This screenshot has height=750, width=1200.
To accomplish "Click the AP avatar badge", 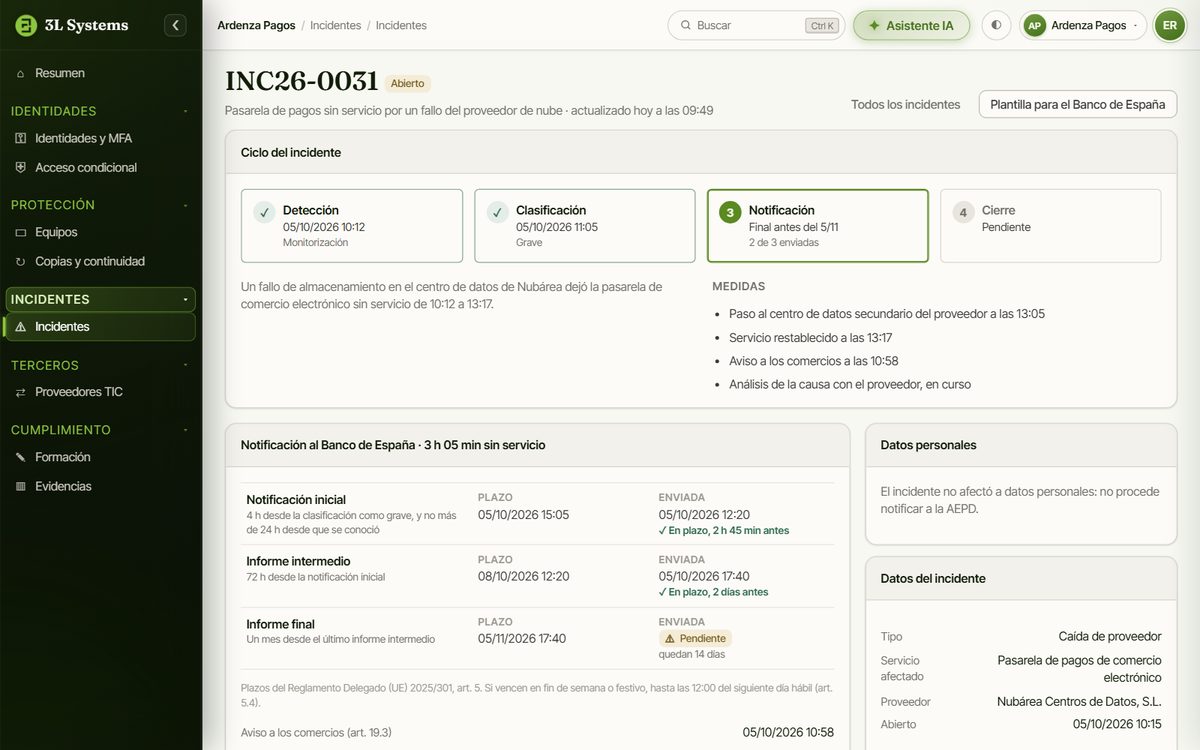I will pos(1034,25).
